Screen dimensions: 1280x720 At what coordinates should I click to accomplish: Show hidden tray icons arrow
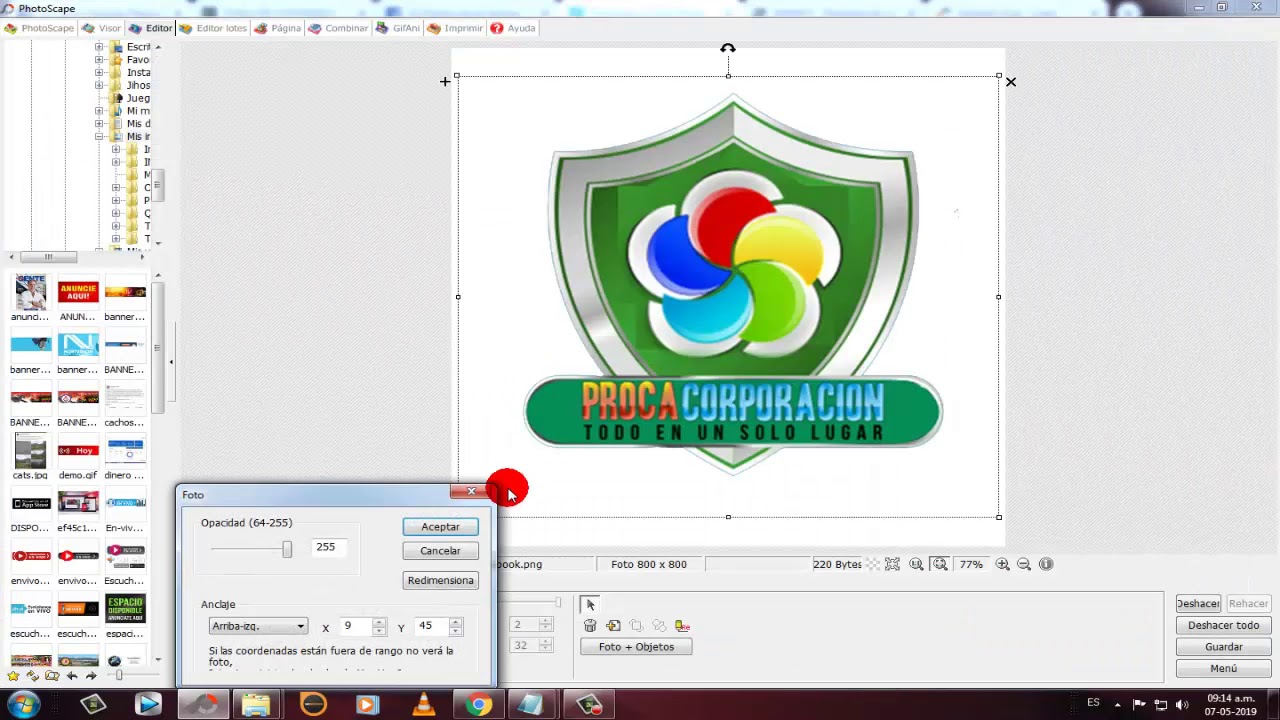point(1117,705)
